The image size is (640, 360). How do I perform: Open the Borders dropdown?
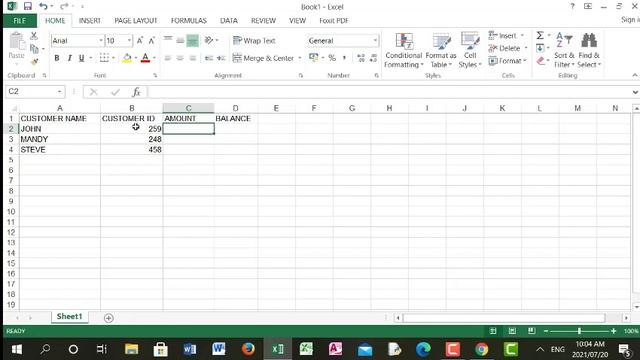[x=113, y=58]
